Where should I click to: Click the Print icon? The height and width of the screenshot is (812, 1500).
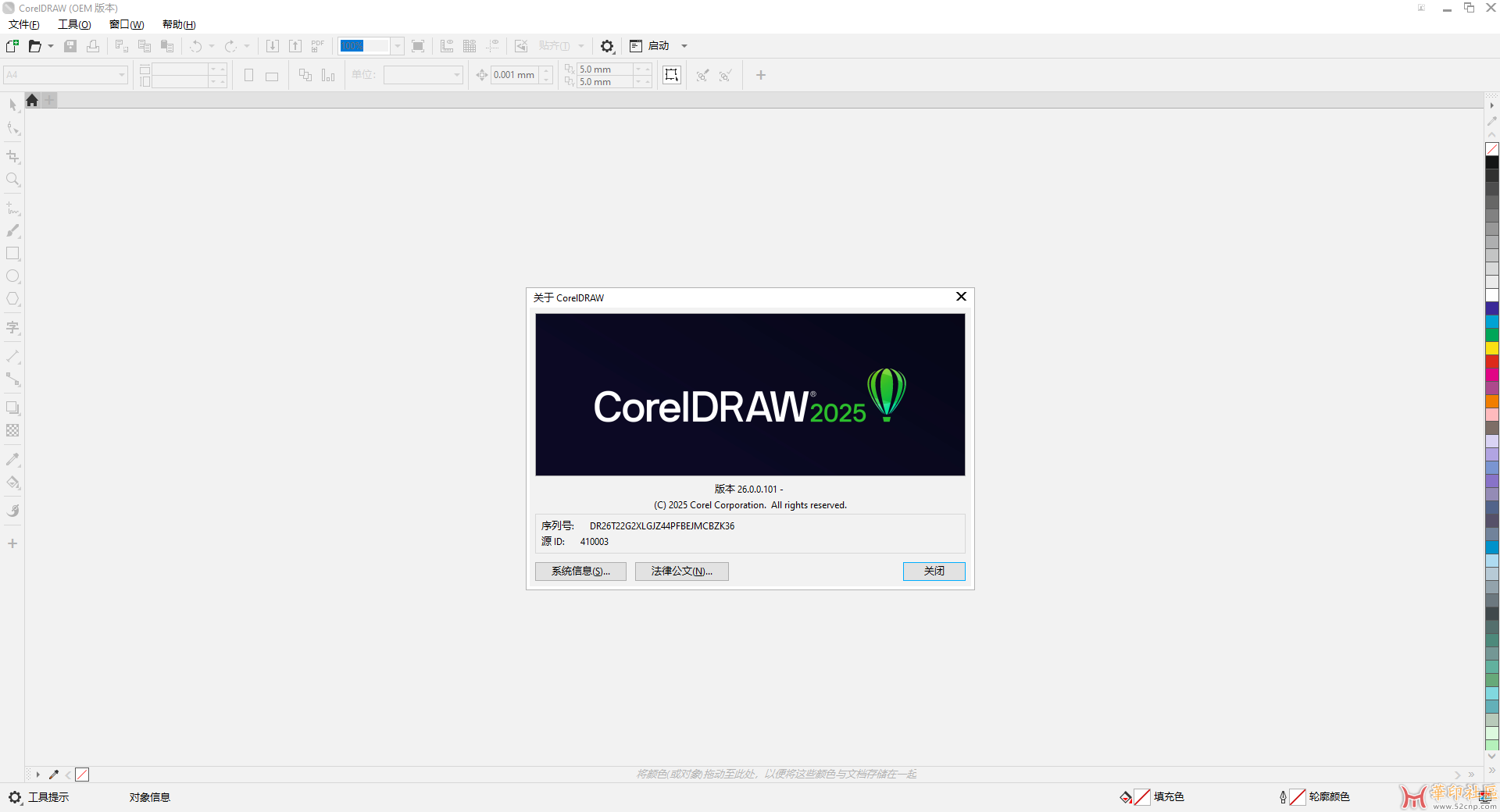coord(93,46)
